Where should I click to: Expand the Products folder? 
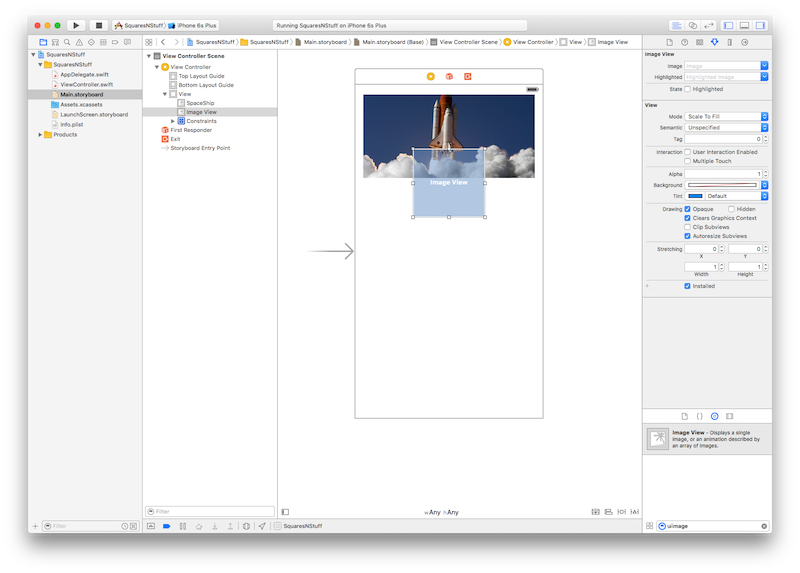[x=40, y=135]
